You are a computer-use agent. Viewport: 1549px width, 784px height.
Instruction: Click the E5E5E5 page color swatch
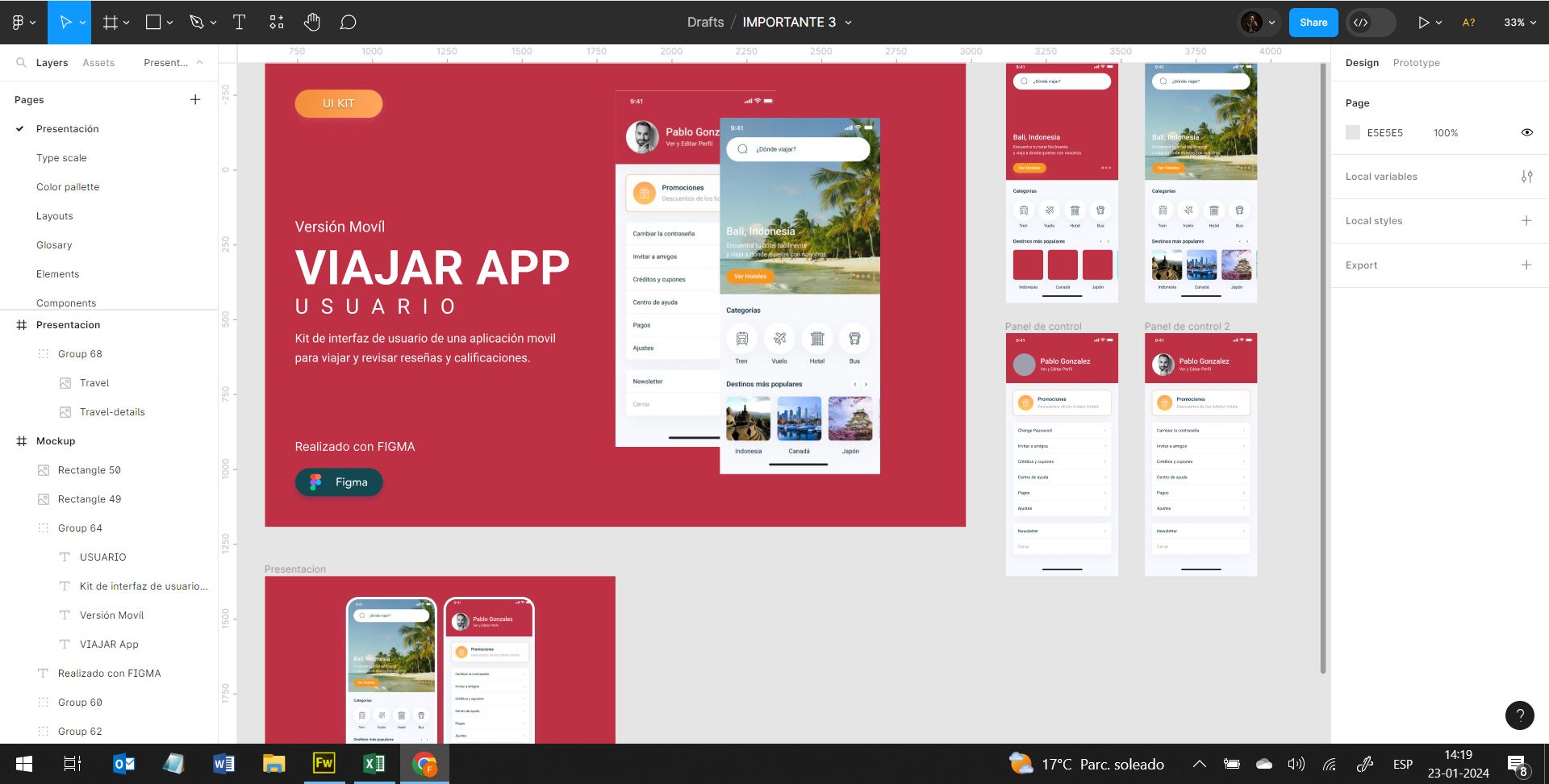1353,132
